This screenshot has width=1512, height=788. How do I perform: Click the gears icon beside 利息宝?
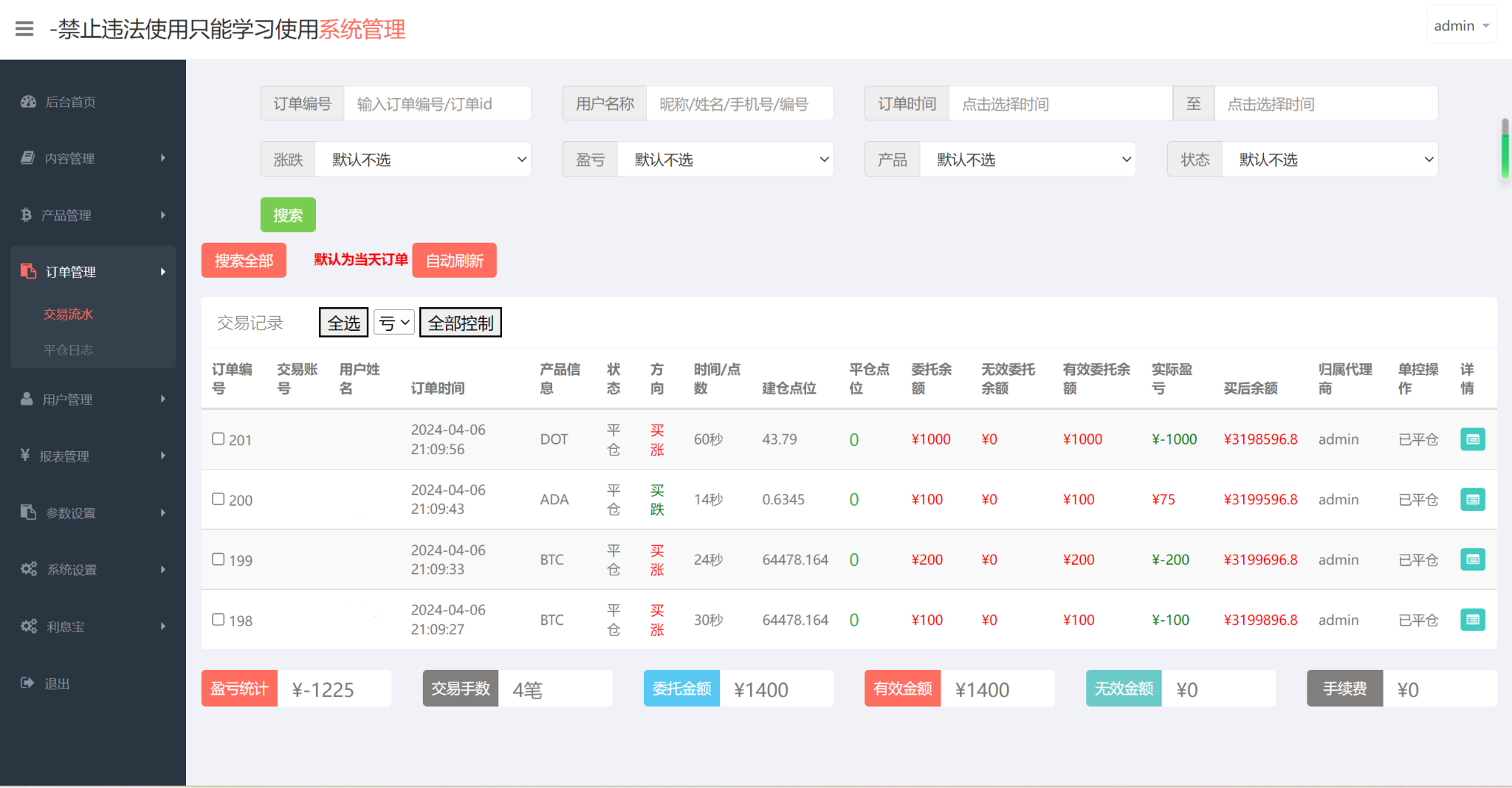[29, 626]
